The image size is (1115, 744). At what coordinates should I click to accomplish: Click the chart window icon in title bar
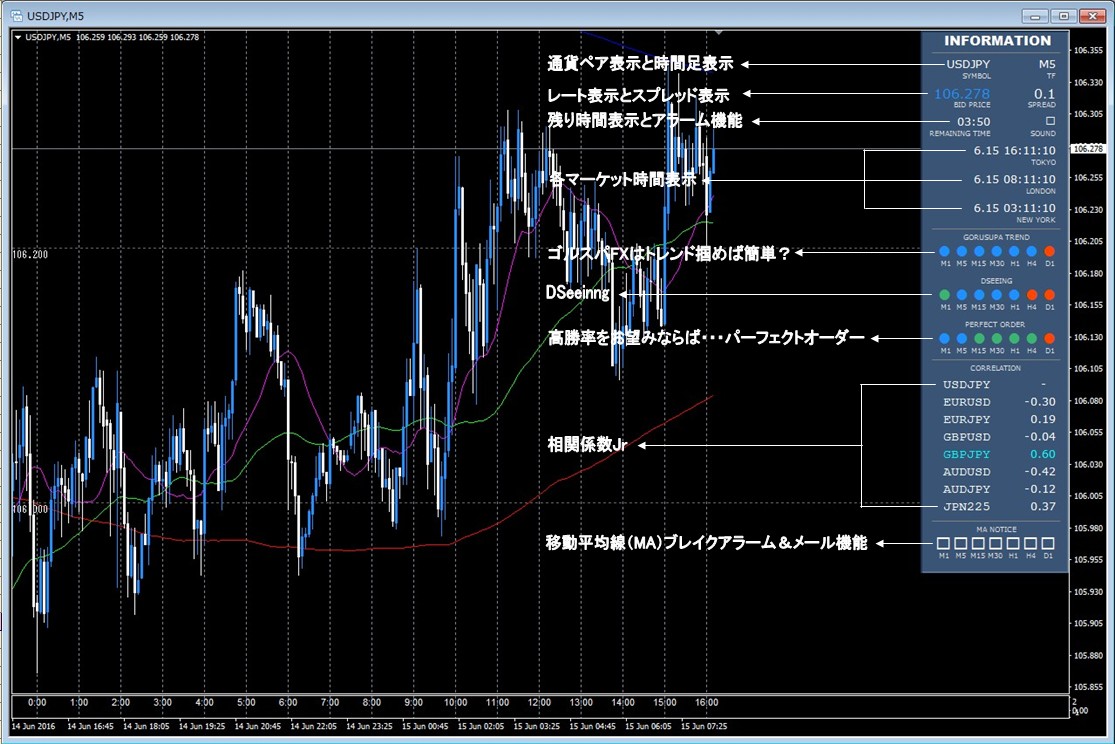click(x=16, y=15)
